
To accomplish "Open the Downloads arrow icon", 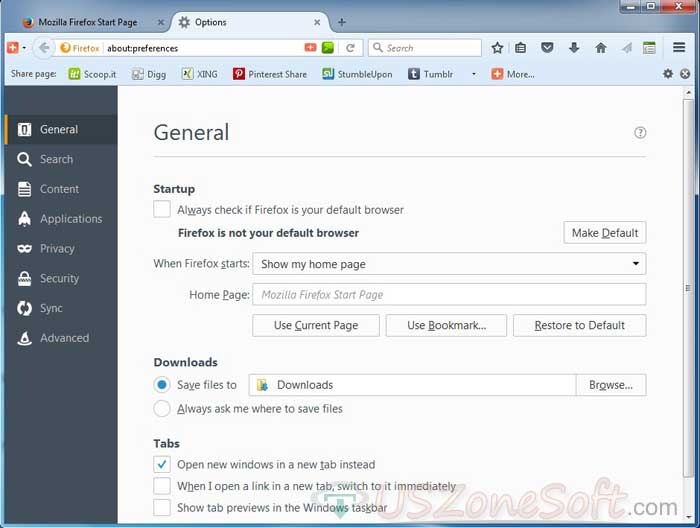I will point(574,48).
